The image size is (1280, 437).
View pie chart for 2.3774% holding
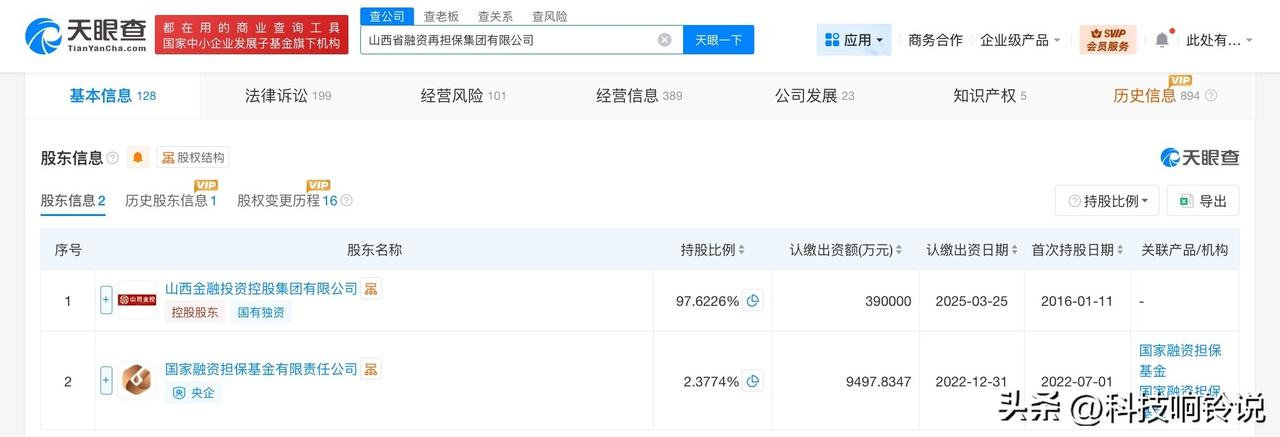753,381
